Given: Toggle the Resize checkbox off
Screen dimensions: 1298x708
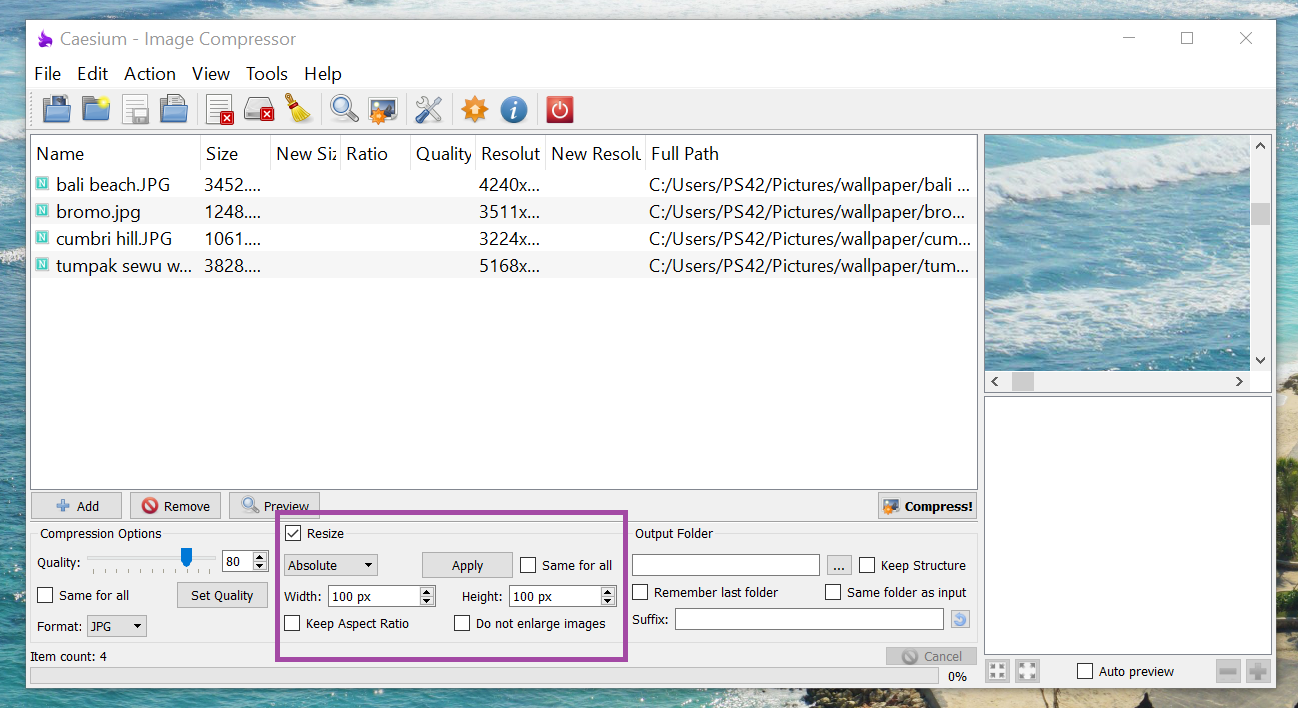Looking at the screenshot, I should [x=293, y=532].
